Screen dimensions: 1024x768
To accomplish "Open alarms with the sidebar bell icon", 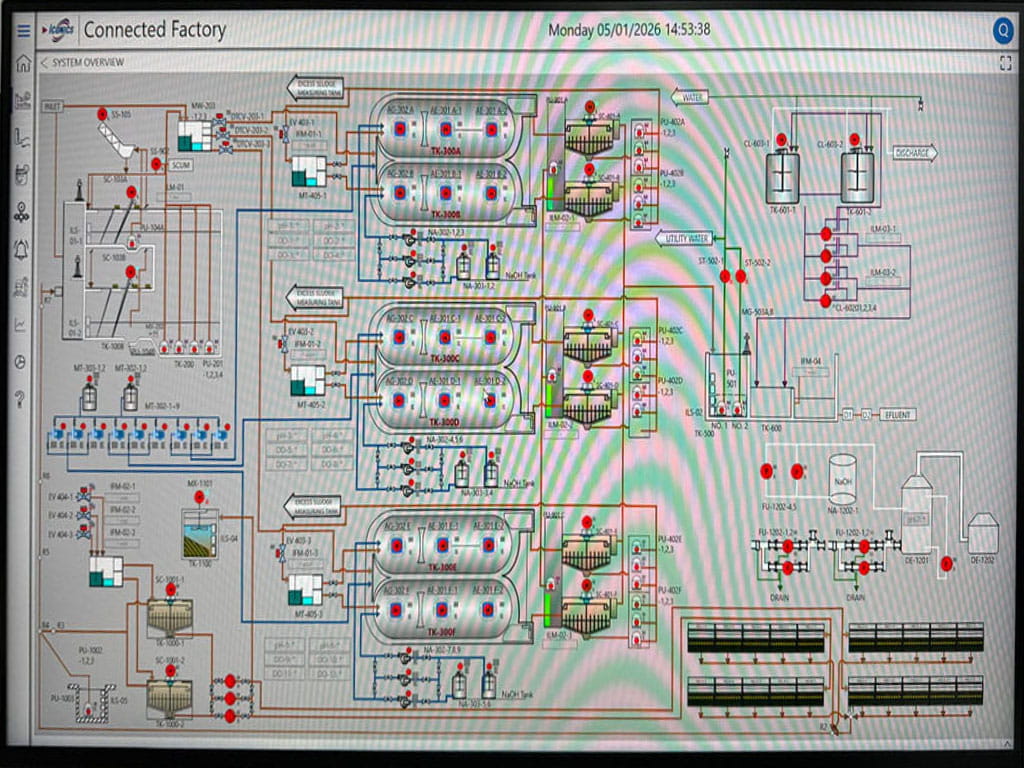I will (22, 249).
